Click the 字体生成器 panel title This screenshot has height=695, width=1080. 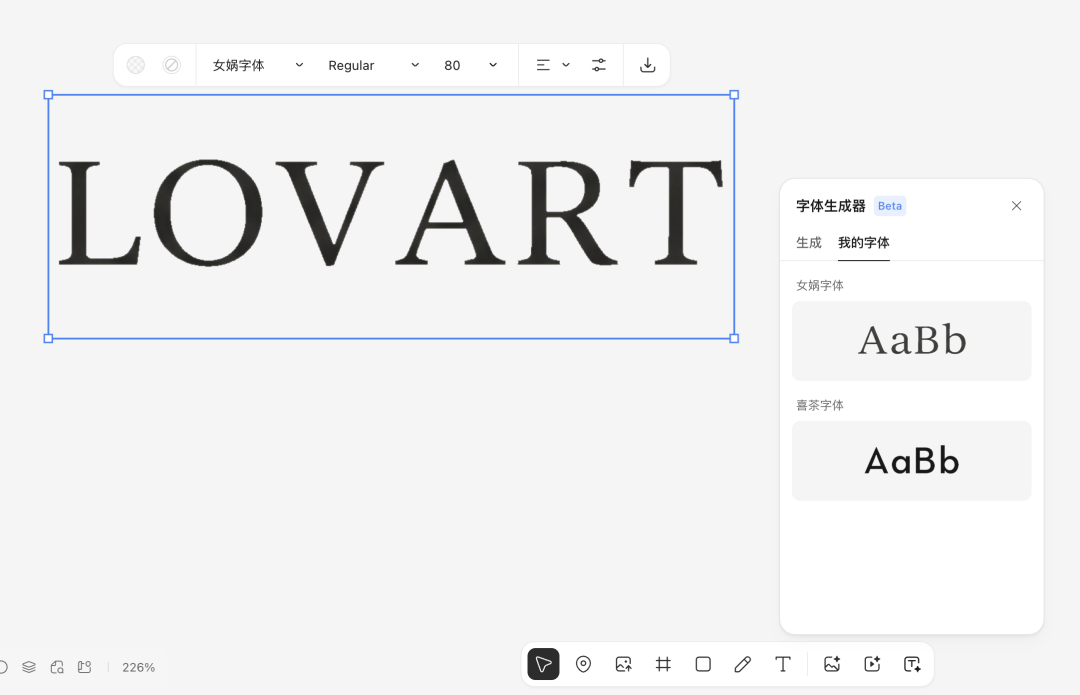tap(831, 206)
